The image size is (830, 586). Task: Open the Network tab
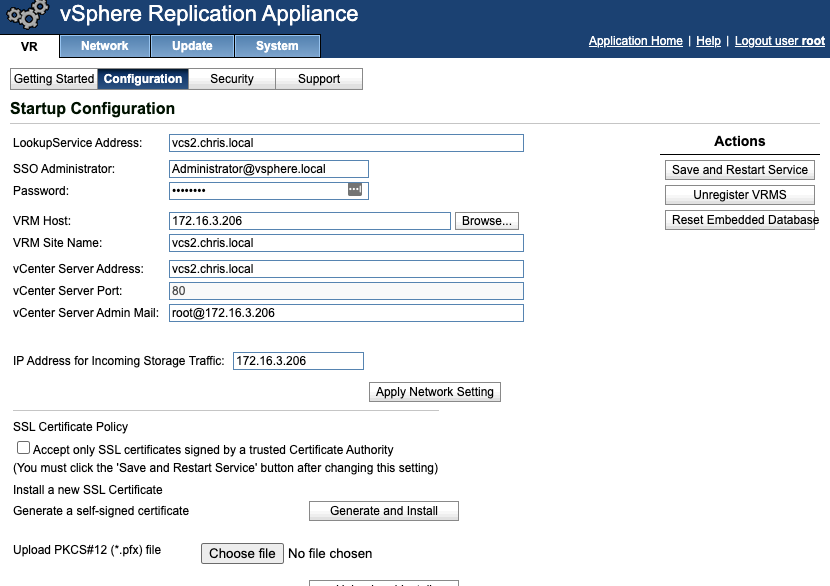tap(105, 46)
